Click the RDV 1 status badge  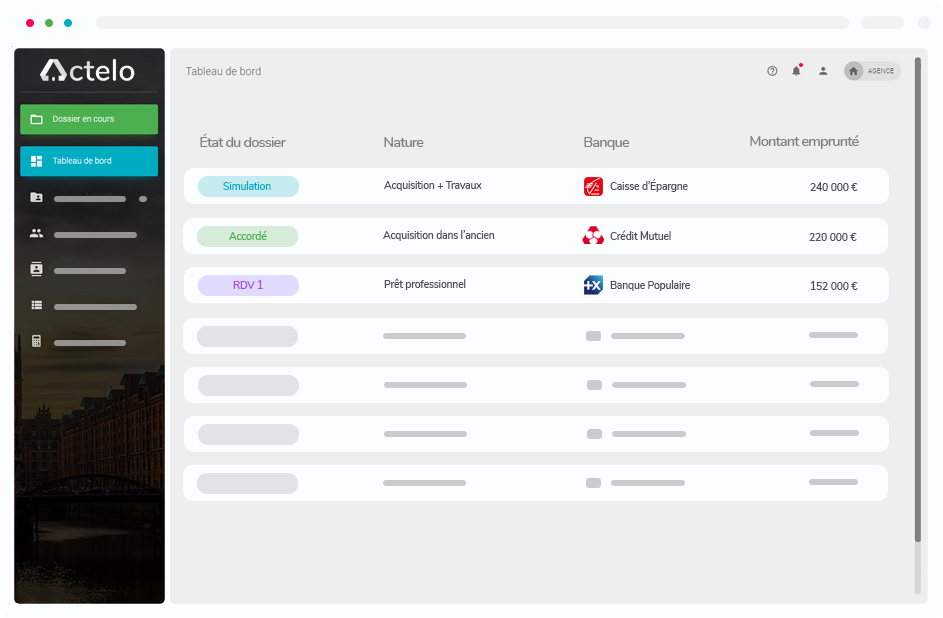248,286
